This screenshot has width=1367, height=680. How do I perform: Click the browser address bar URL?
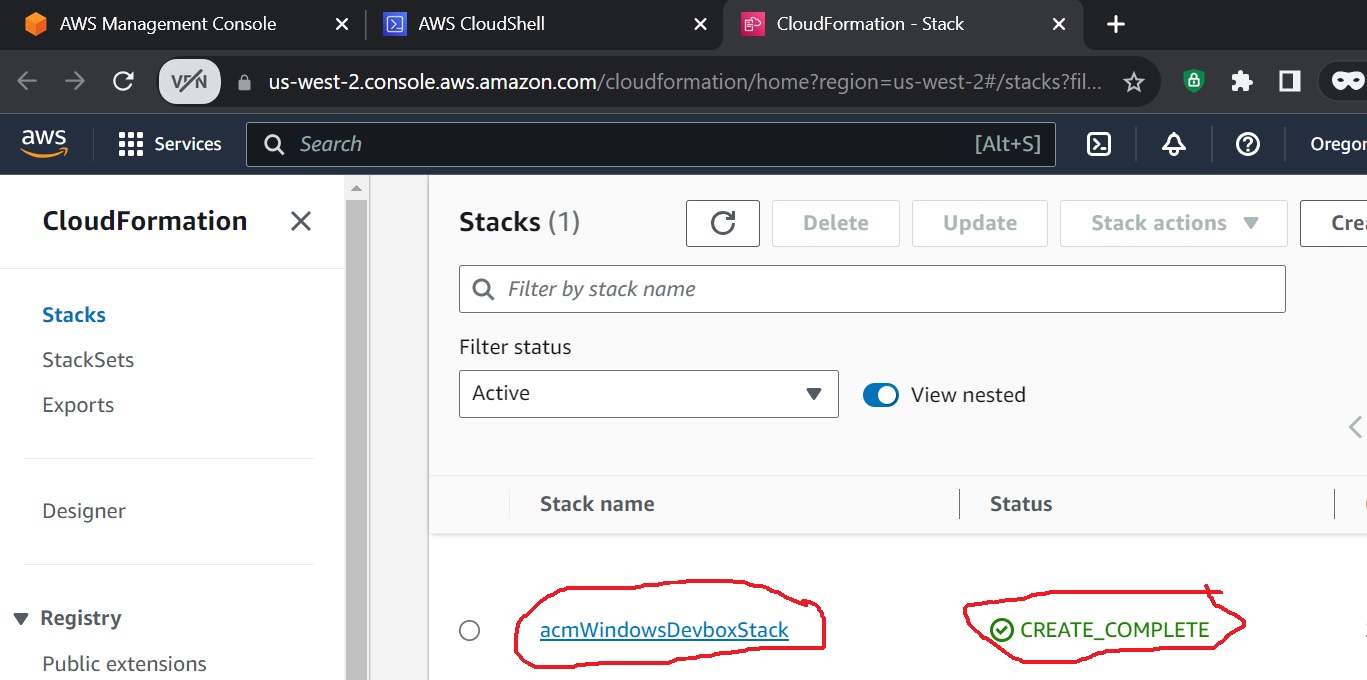coord(685,82)
